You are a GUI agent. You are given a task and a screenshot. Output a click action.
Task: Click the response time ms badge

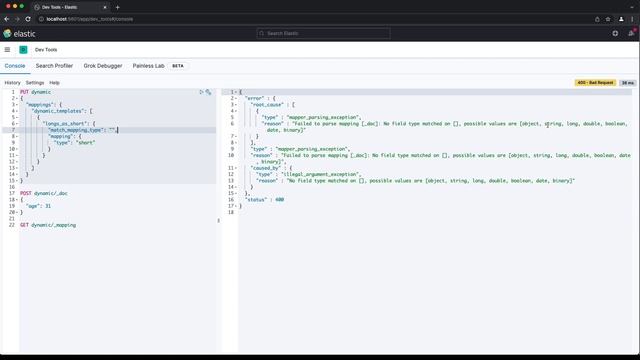tap(628, 83)
